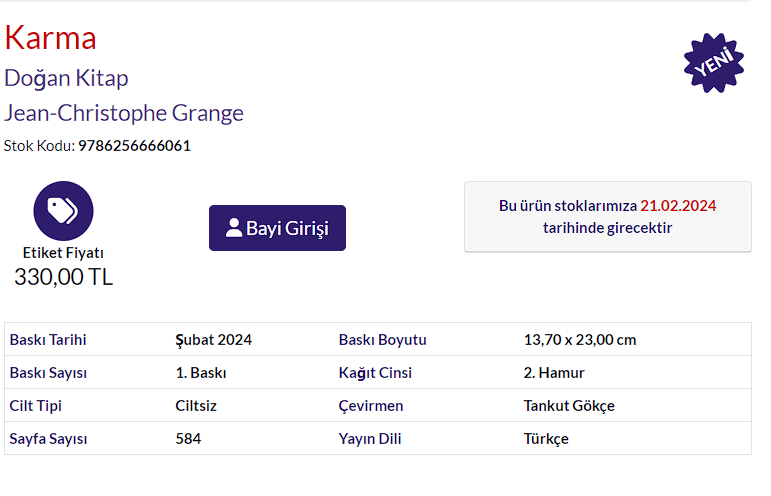Click the 13,70 x 23,00 cm value
The height and width of the screenshot is (496, 771).
point(579,340)
